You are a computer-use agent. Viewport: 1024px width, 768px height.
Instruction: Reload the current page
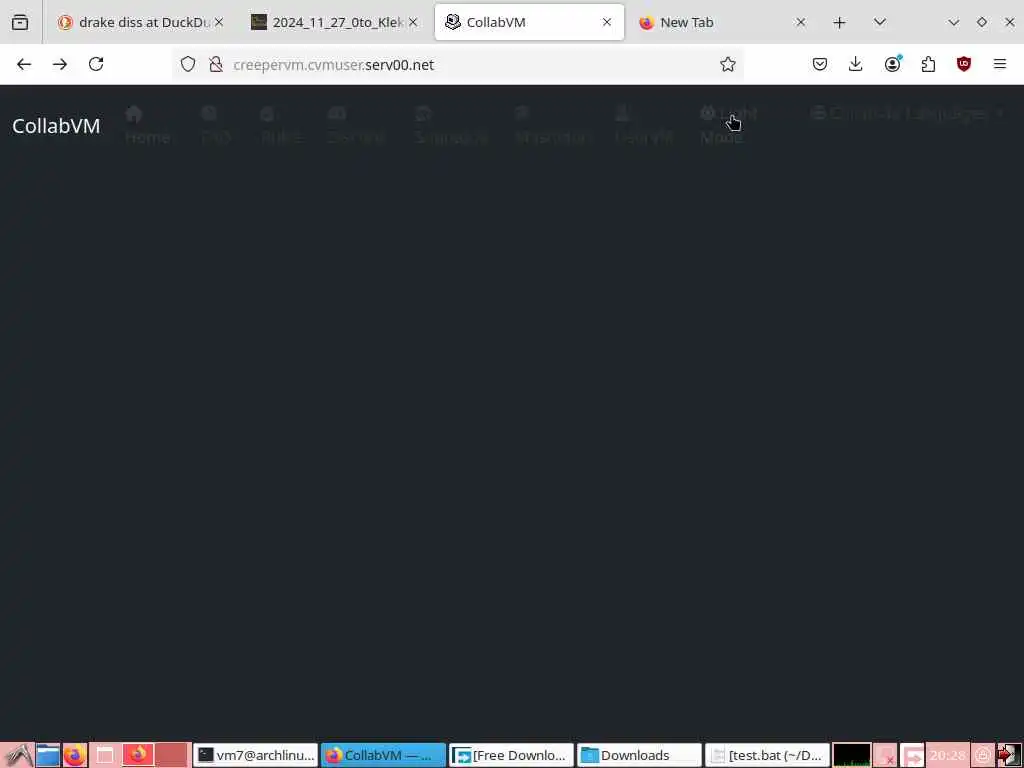coord(96,64)
